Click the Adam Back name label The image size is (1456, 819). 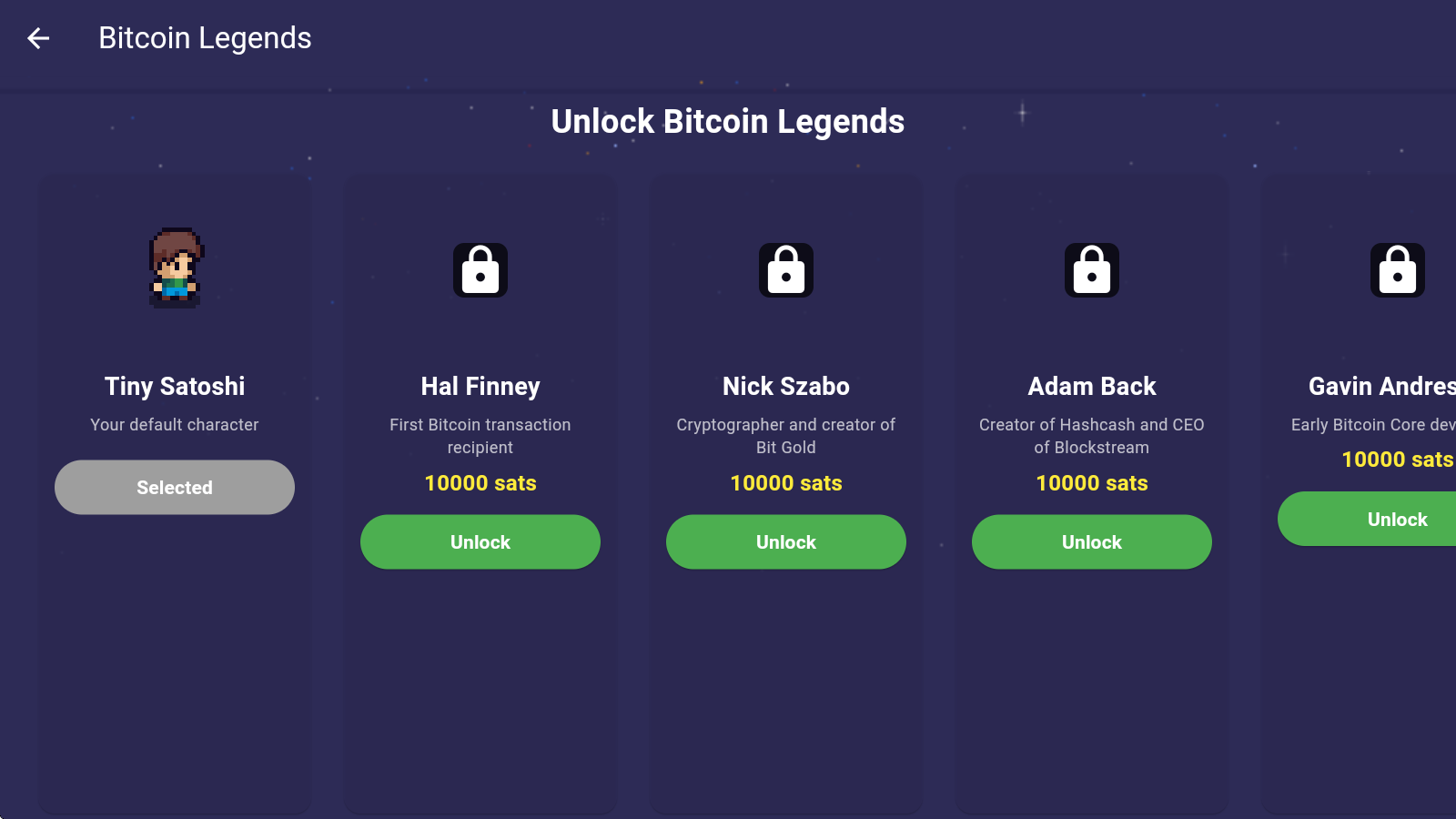1092,387
